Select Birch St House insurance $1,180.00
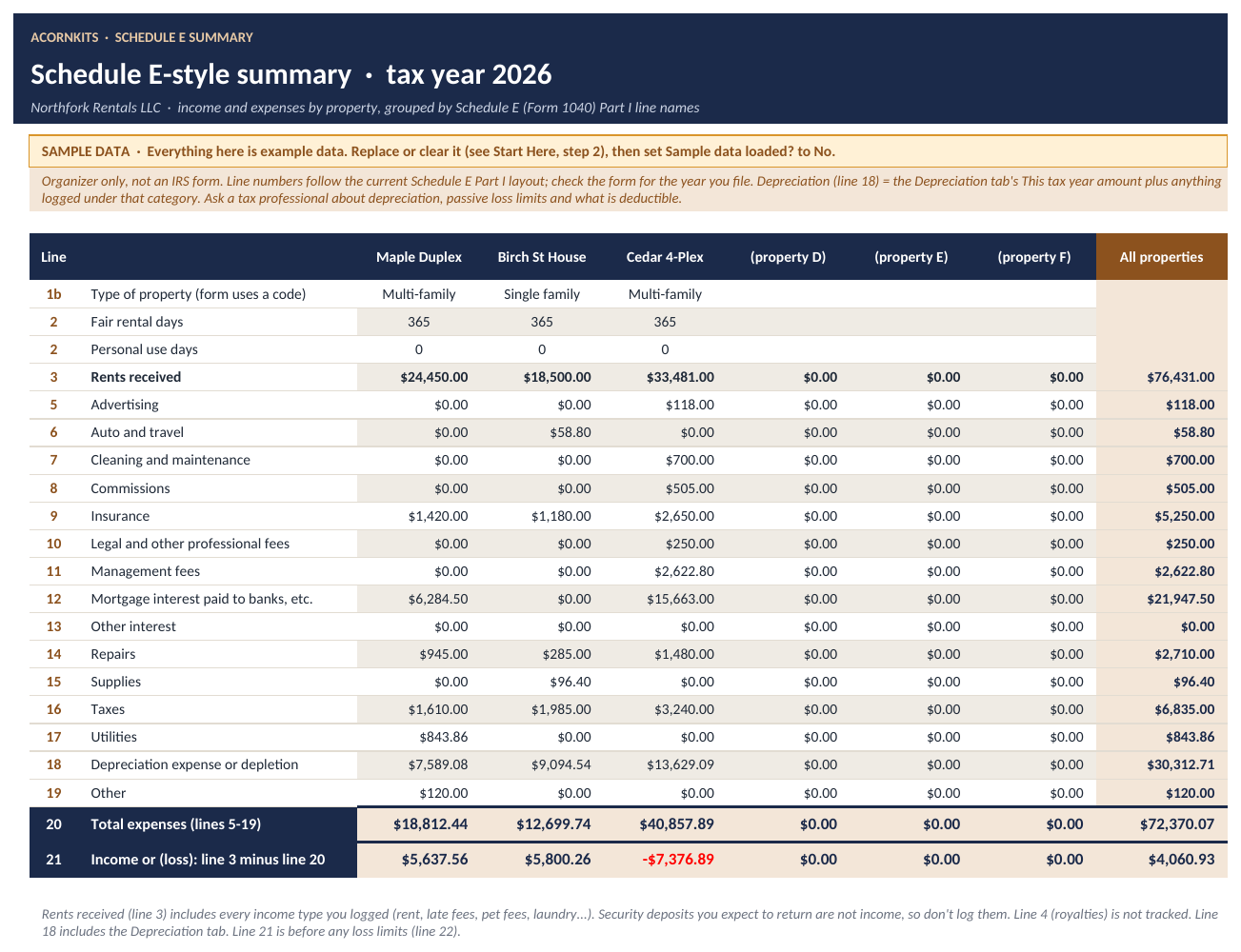 (542, 516)
